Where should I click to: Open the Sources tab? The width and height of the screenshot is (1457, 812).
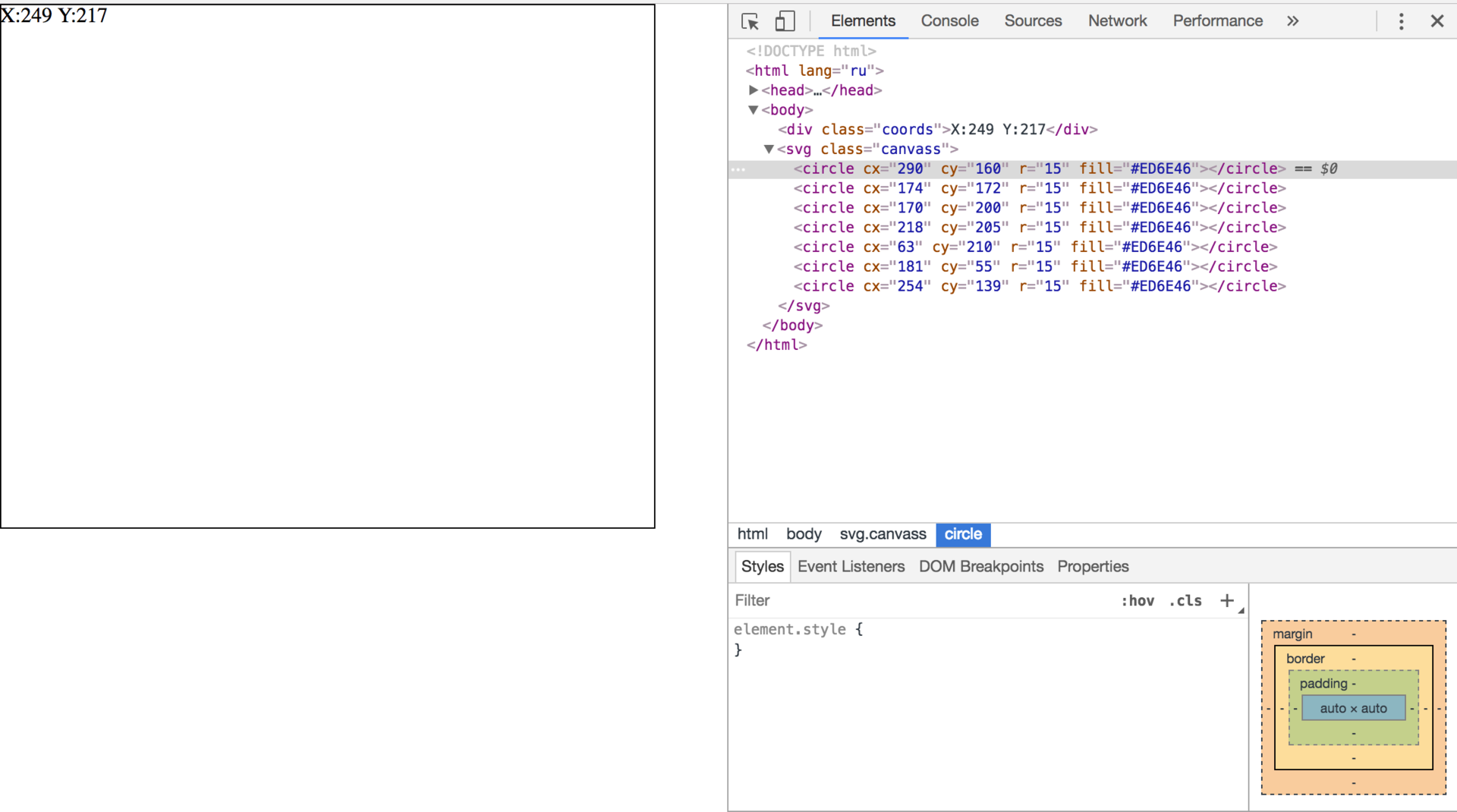tap(1033, 20)
